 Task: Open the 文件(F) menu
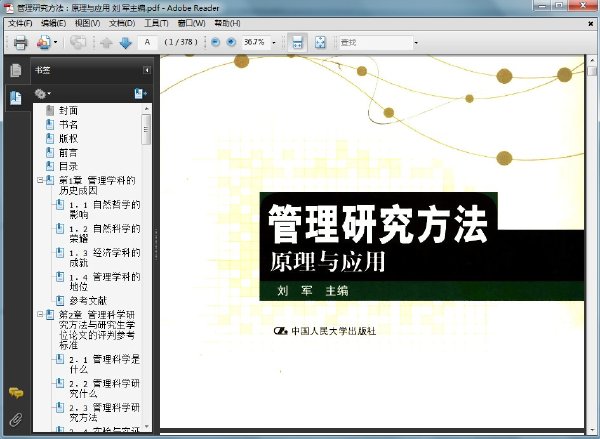(x=20, y=23)
